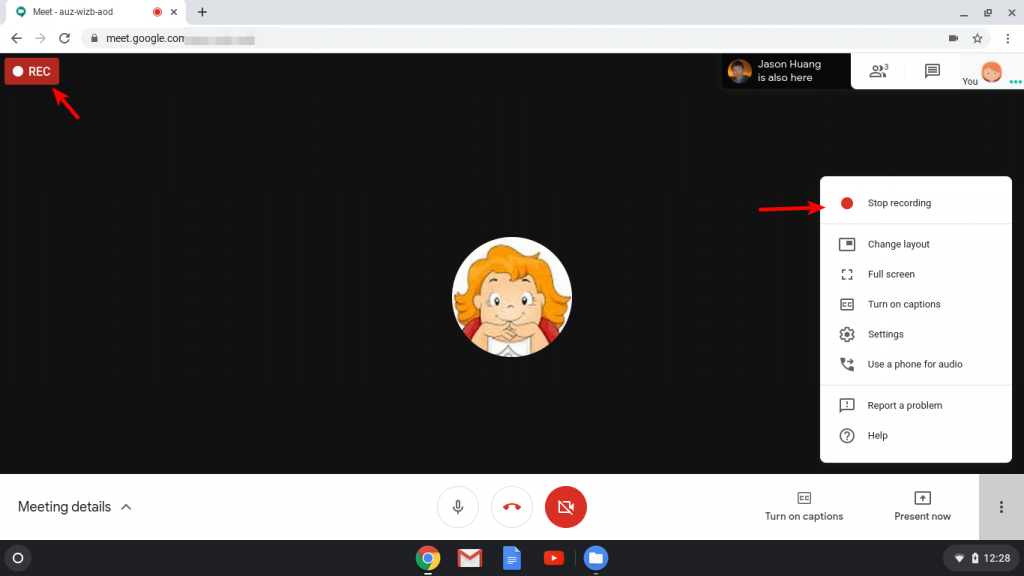Click the change layout icon
Viewport: 1024px width, 576px height.
point(846,244)
